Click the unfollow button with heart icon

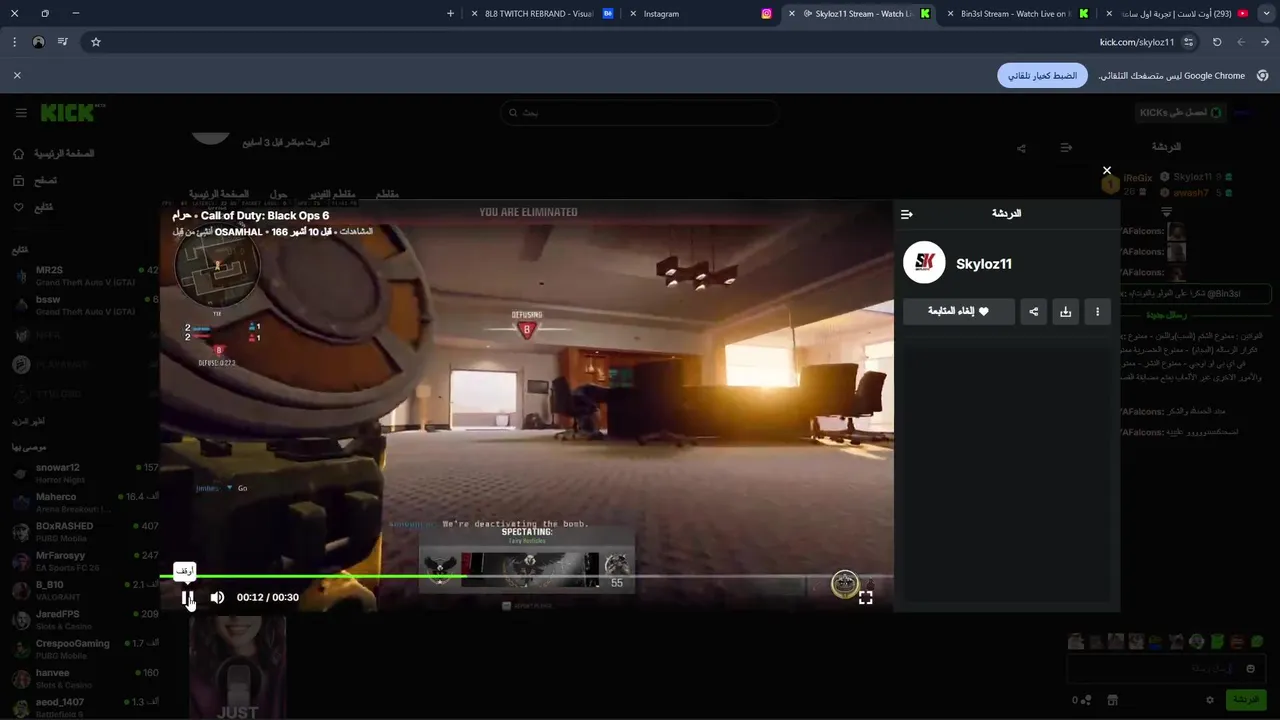(959, 311)
